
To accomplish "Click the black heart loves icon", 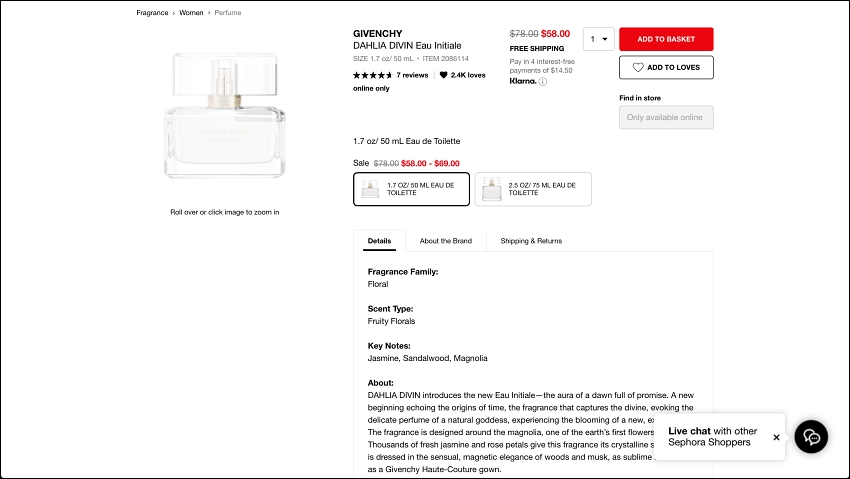I will pos(444,75).
